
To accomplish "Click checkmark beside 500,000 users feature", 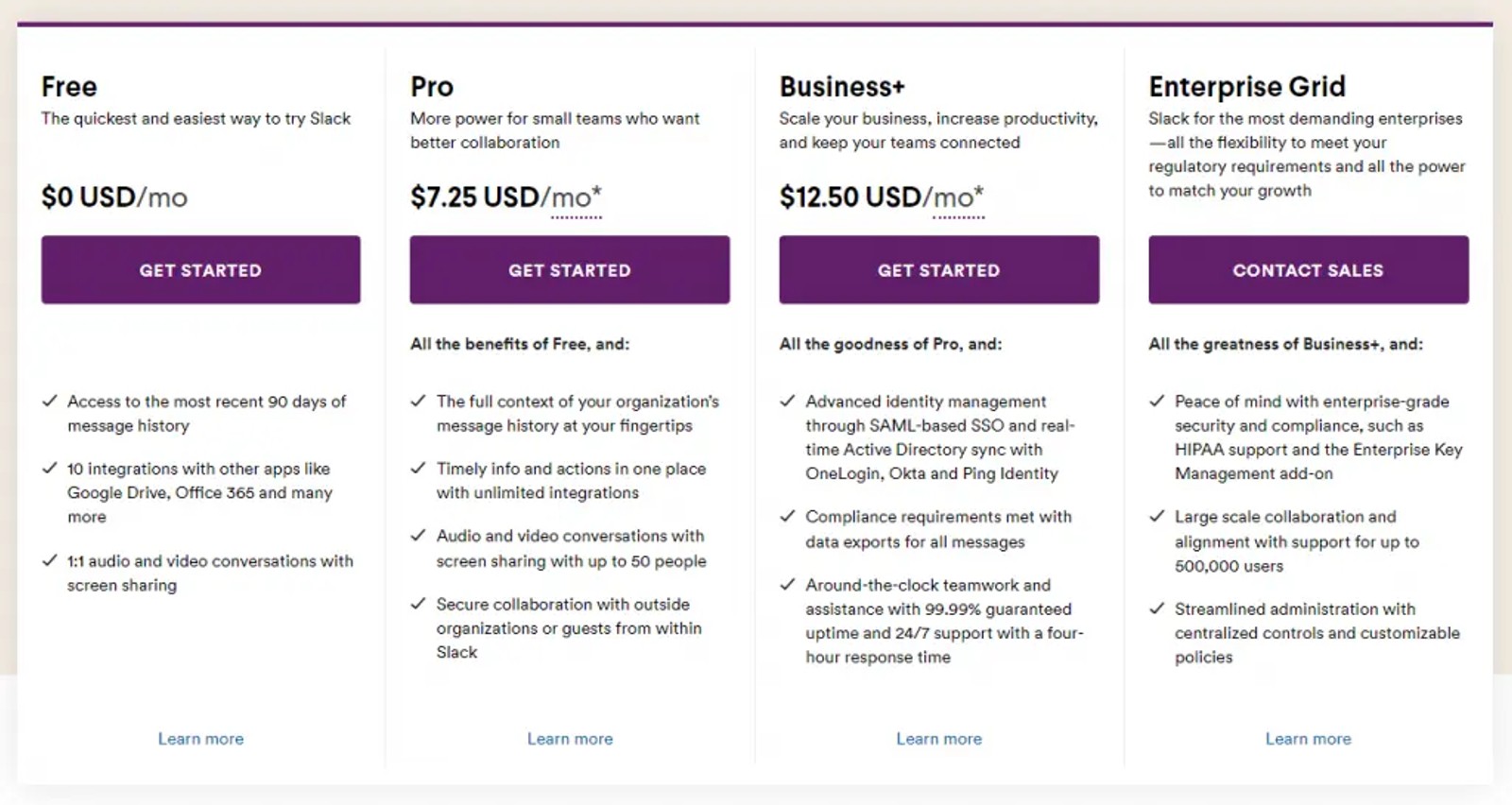I will point(1157,516).
